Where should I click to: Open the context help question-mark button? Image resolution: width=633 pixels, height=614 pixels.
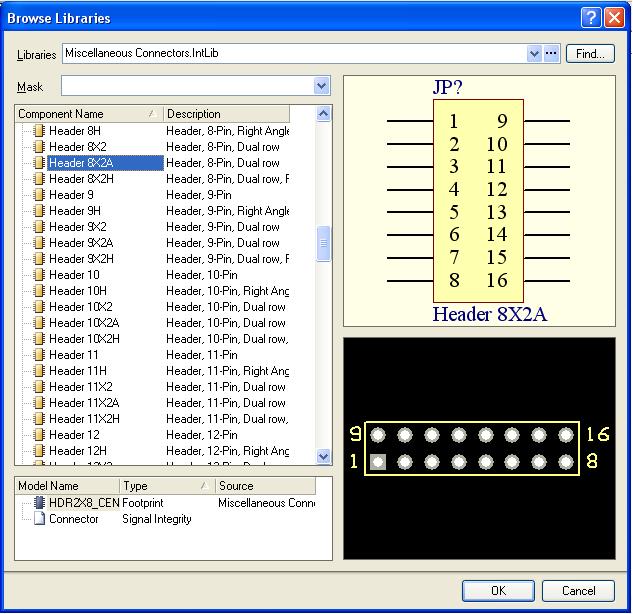[x=591, y=18]
